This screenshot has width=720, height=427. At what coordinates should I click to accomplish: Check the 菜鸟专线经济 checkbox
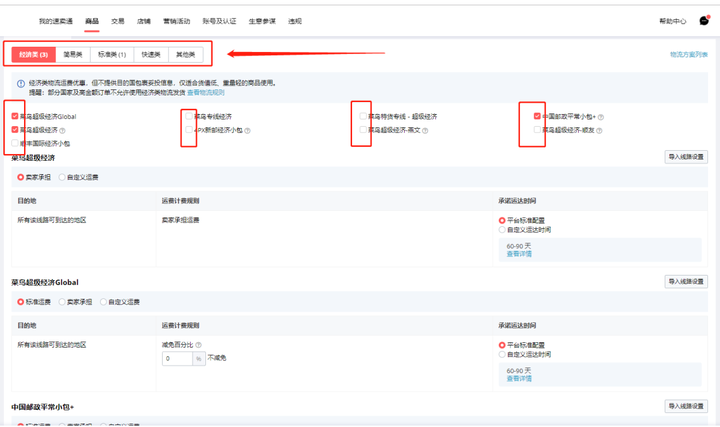point(189,116)
